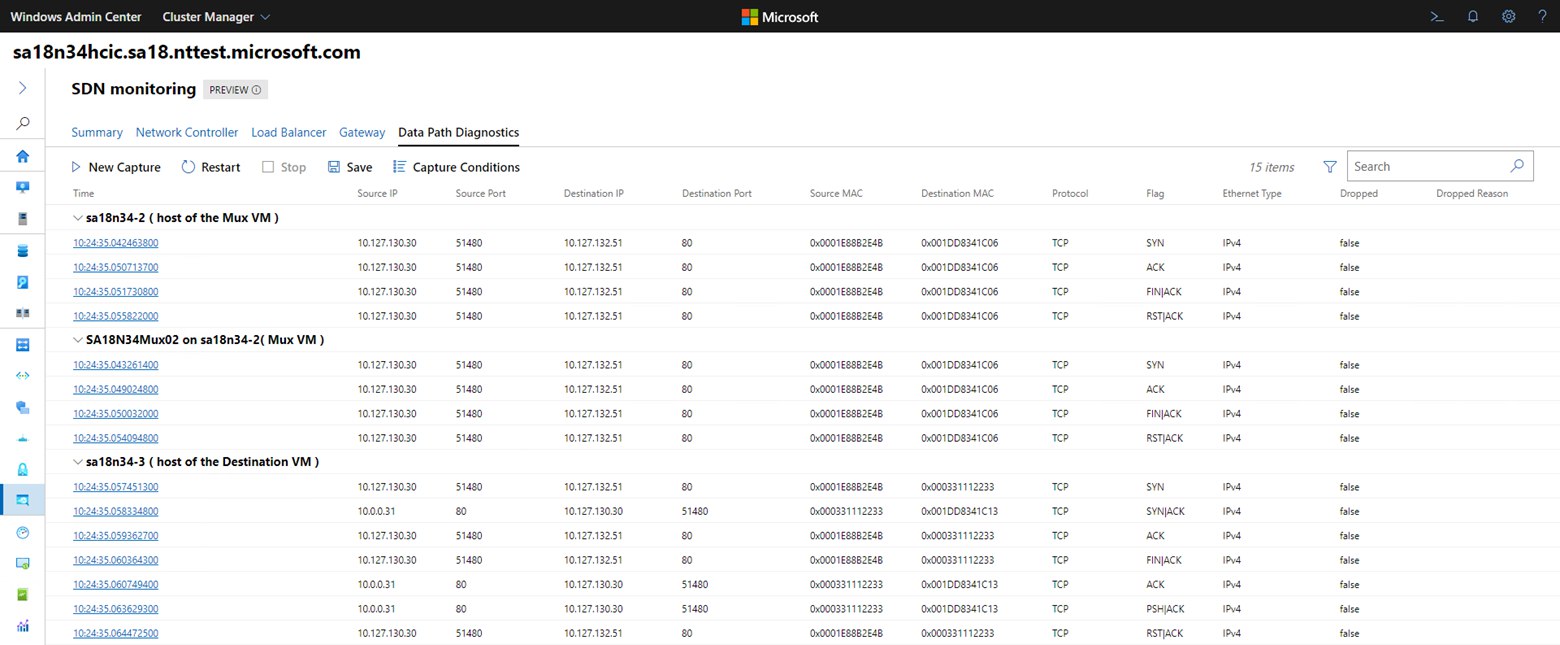The width and height of the screenshot is (1560, 645).
Task: Open packet timestamp 10:24:35.064472500
Action: coord(116,633)
